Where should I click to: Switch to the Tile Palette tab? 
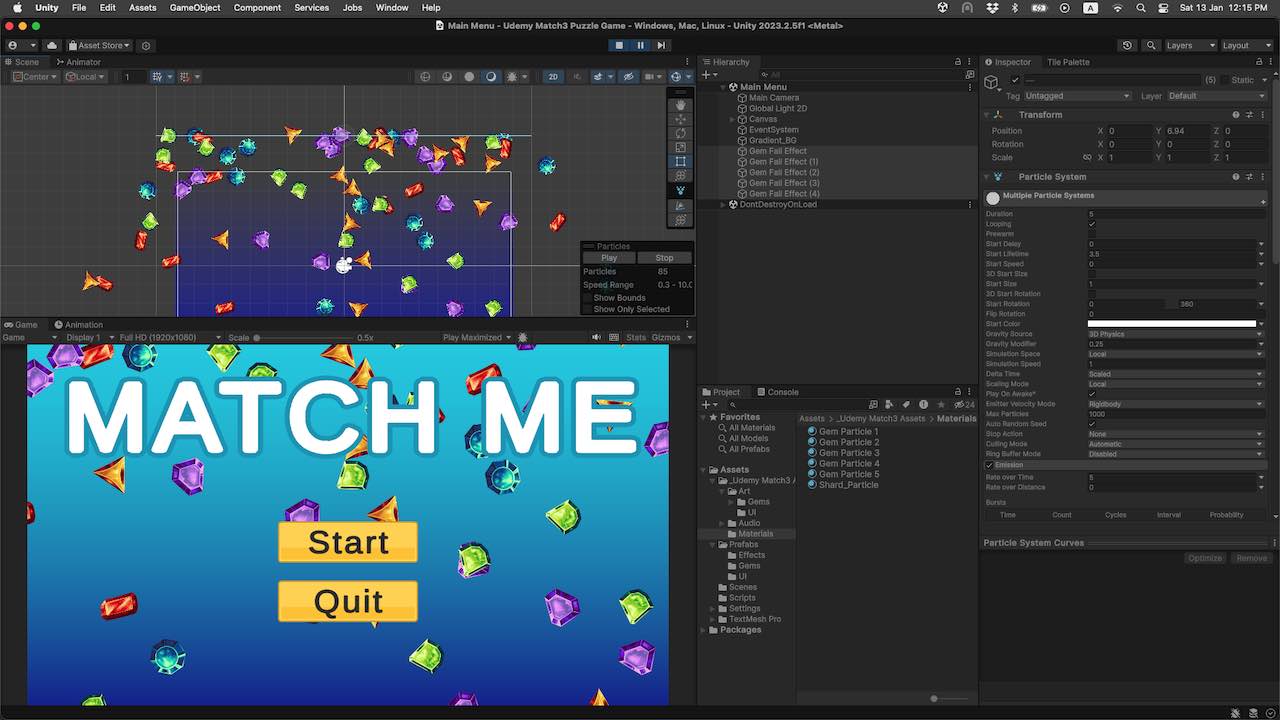(1068, 62)
